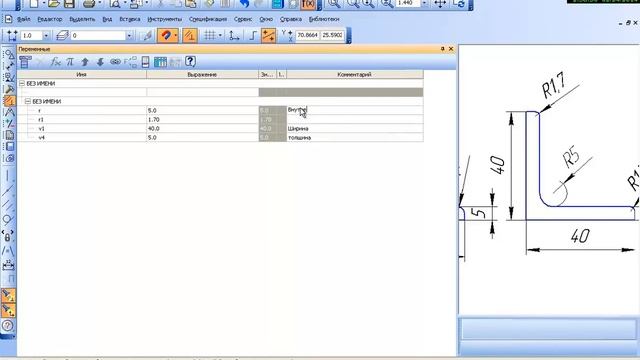Open the Grid dropdown arrow
The height and width of the screenshot is (360, 640).
pos(220,36)
